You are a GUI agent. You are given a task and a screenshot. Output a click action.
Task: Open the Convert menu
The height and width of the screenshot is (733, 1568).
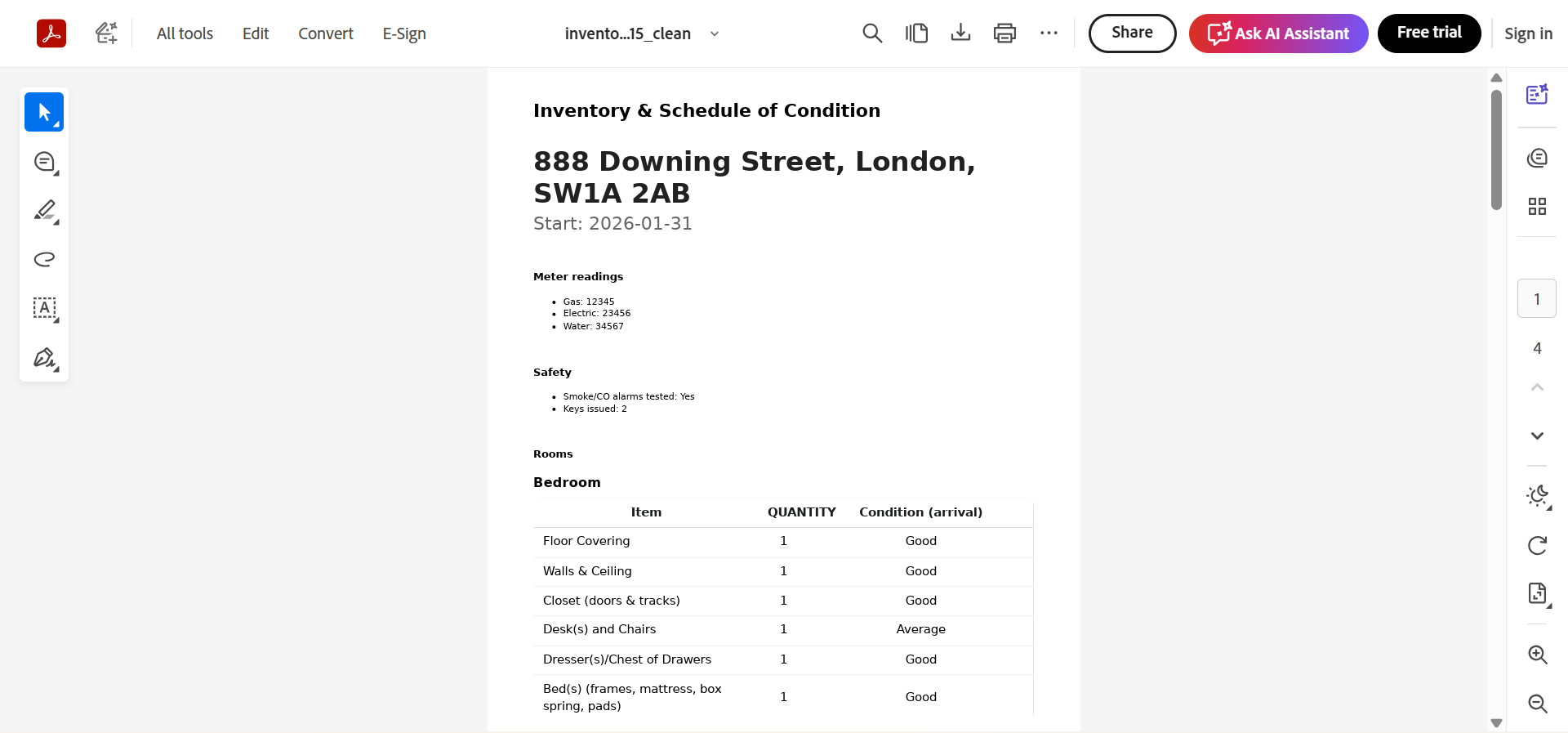coord(326,34)
